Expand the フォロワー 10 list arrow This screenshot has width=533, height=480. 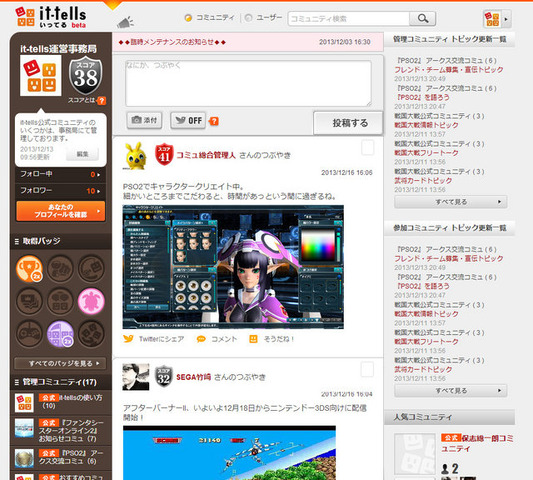[99, 191]
